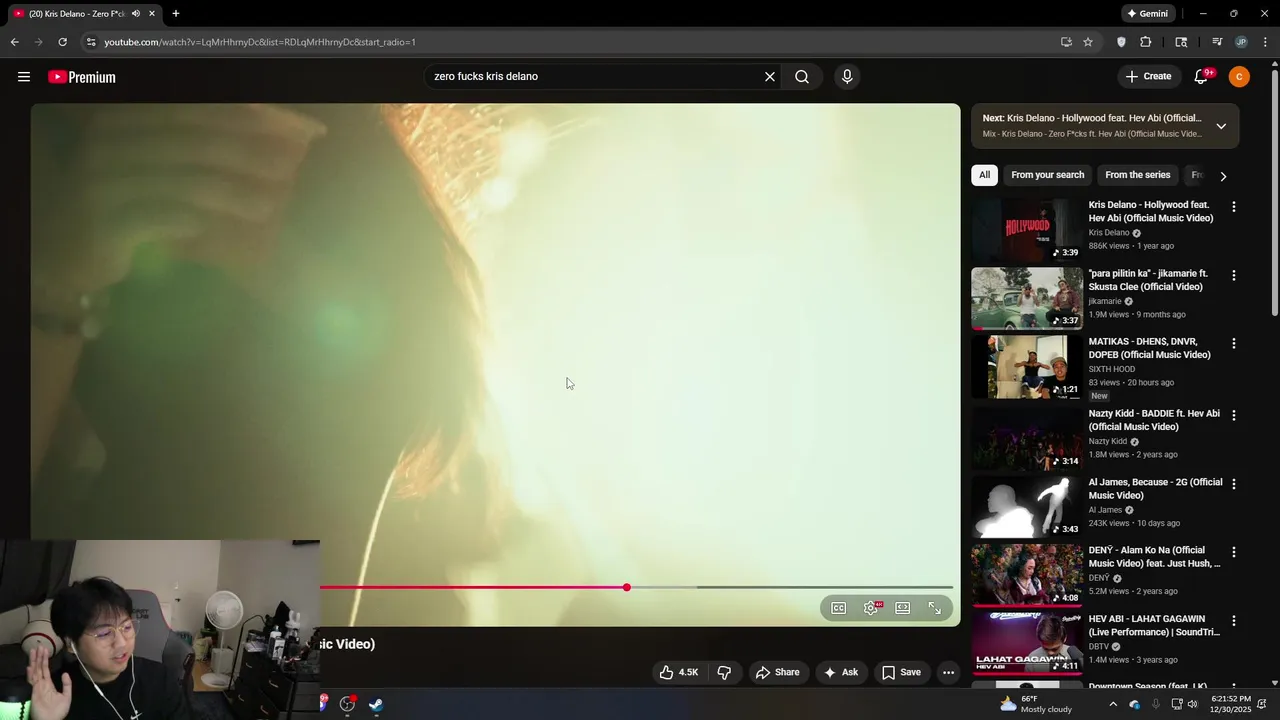Open player settings gear

tap(872, 608)
